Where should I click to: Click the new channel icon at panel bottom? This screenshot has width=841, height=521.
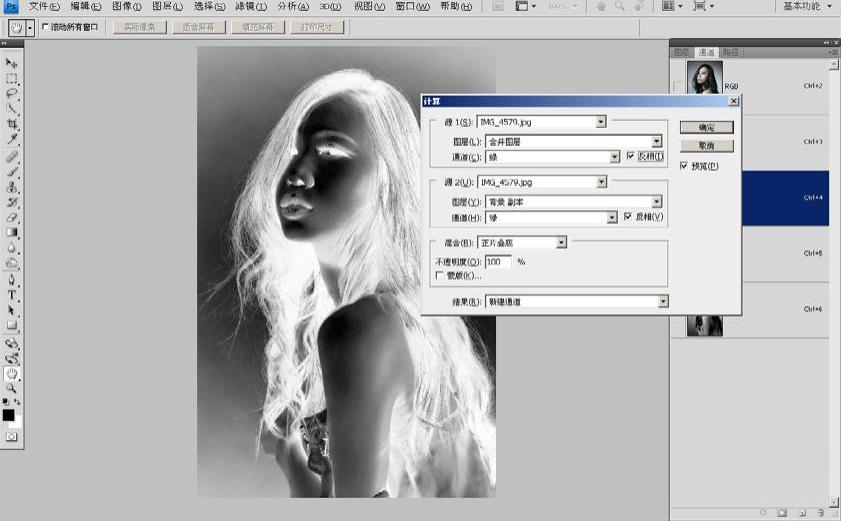point(802,513)
